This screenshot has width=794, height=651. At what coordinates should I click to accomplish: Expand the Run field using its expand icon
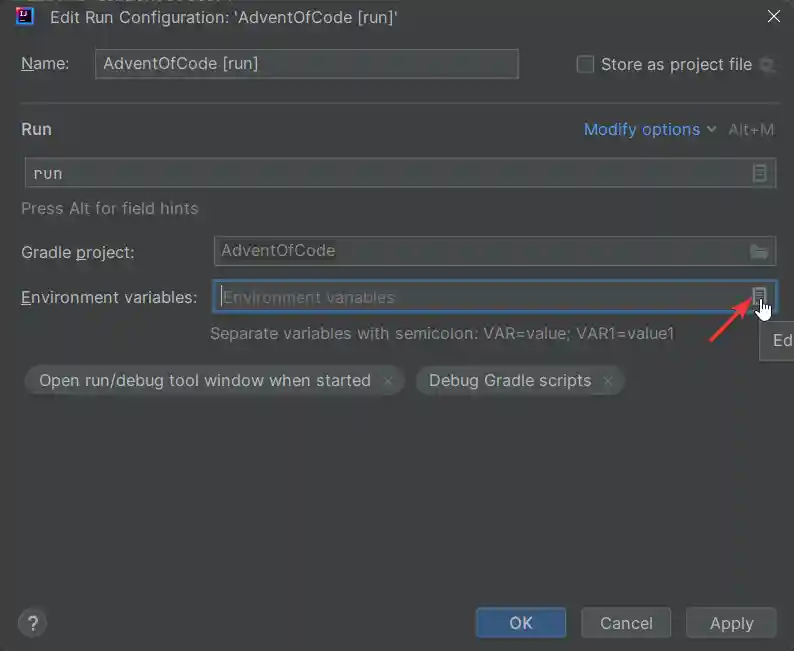pos(760,173)
